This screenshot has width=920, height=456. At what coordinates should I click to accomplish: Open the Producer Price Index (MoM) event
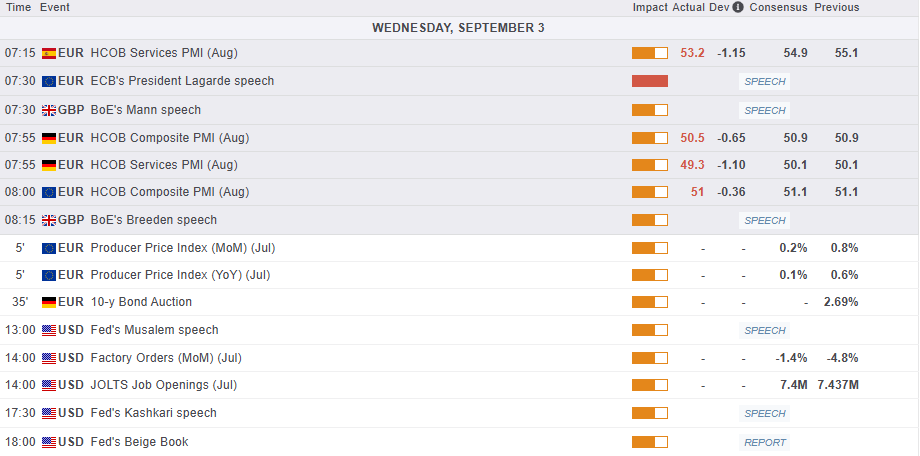[182, 248]
